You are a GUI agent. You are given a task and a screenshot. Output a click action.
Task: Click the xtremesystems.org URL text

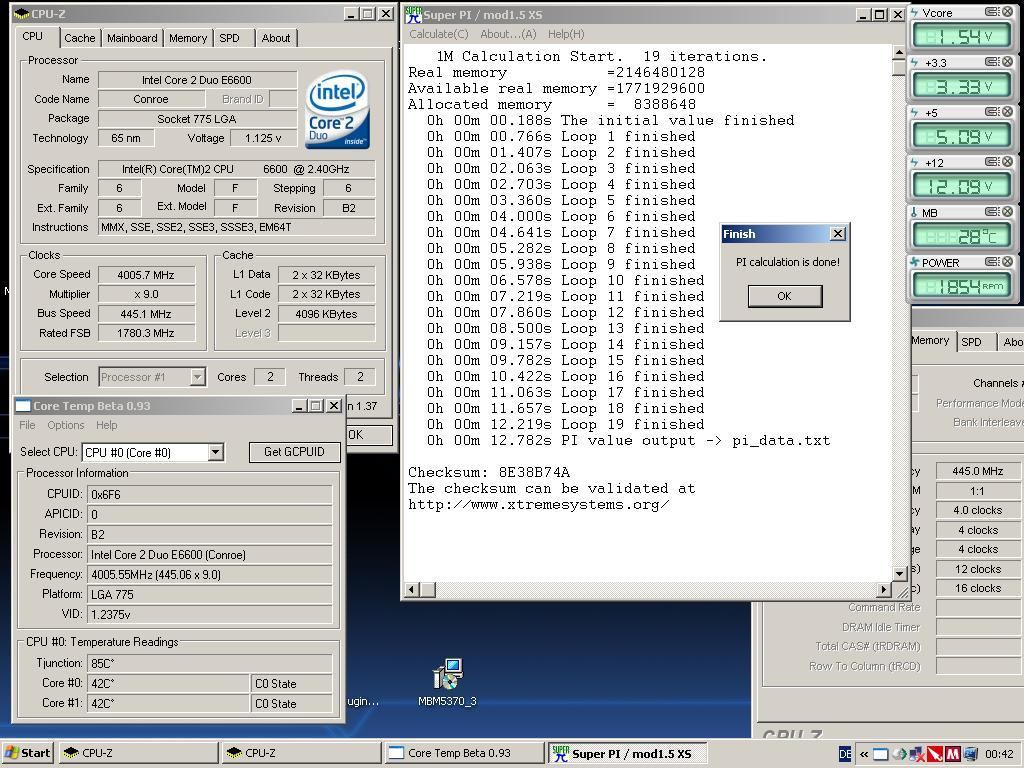(538, 504)
